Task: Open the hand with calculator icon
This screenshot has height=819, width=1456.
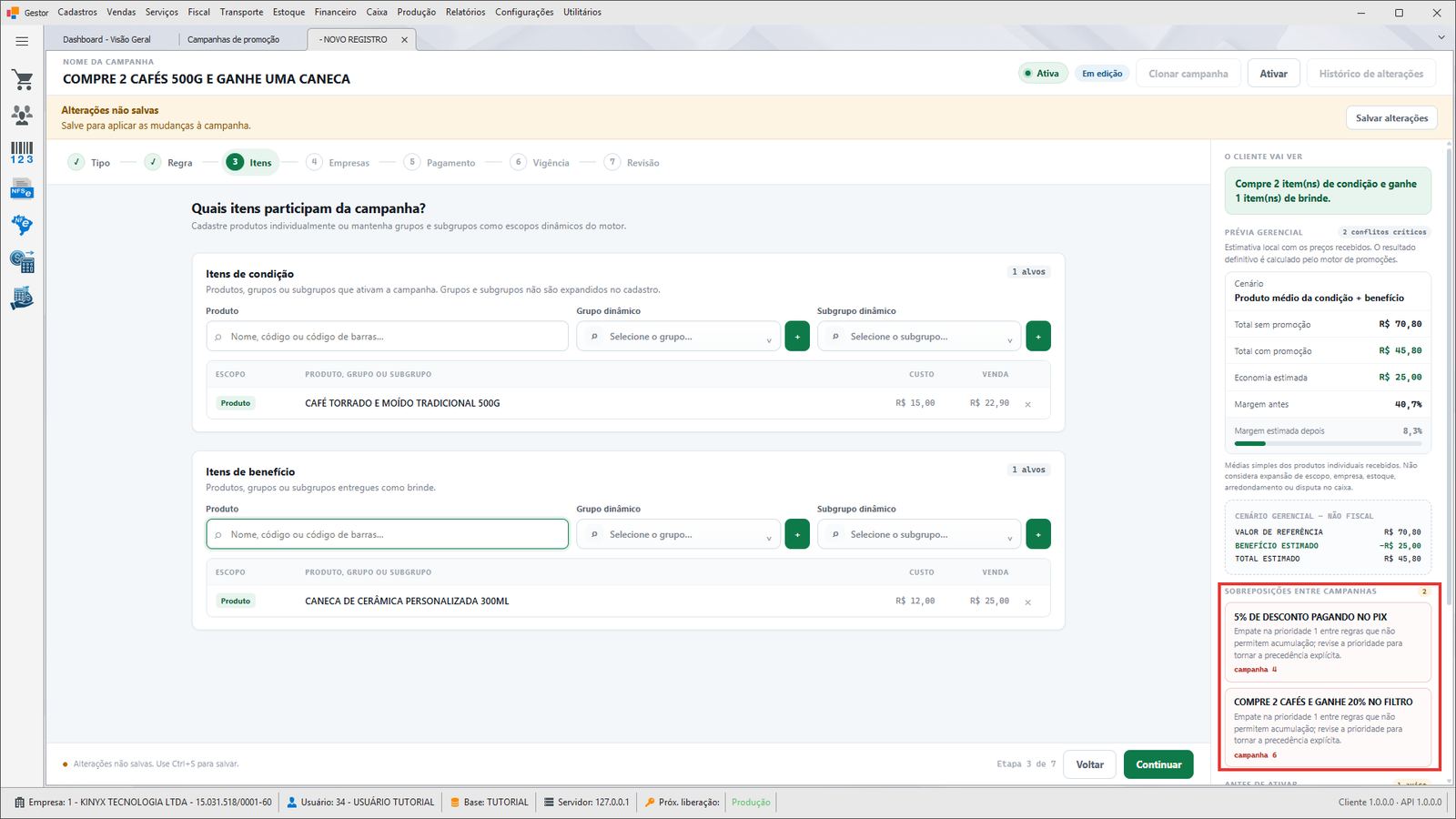Action: tap(22, 298)
